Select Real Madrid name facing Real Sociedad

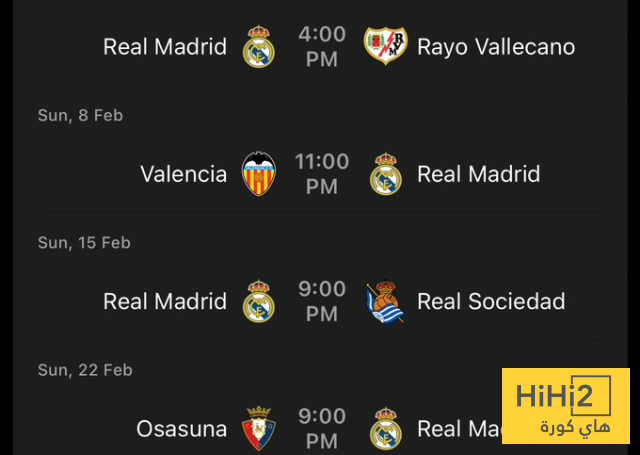click(165, 301)
